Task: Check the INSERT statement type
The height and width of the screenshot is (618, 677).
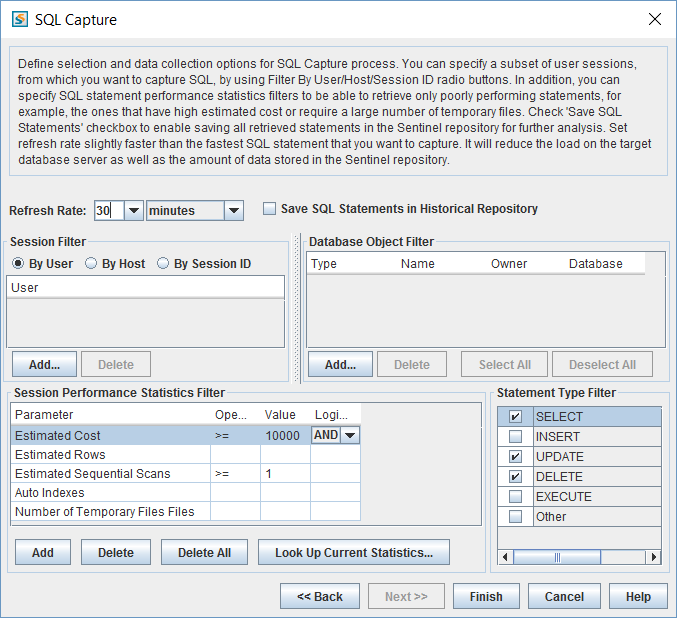Action: [515, 437]
